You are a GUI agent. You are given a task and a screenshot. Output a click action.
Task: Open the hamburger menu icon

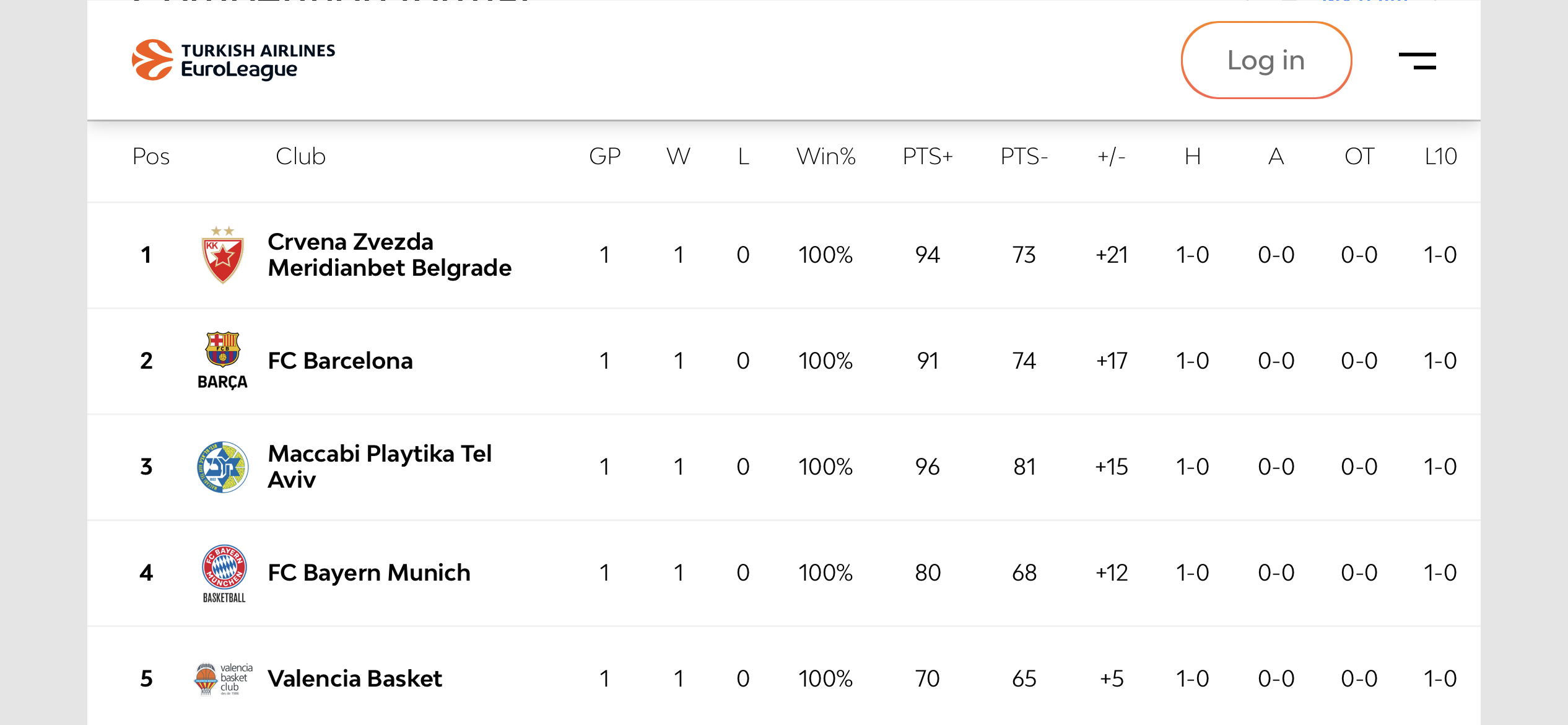click(1417, 61)
